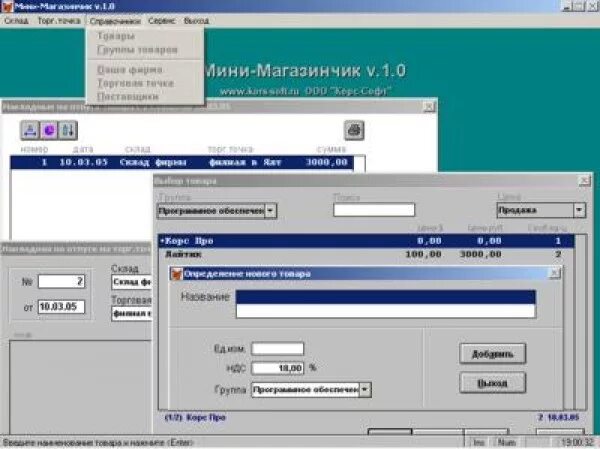Viewport: 600px width, 449px height.
Task: Open the Сервис menu
Action: (x=161, y=21)
